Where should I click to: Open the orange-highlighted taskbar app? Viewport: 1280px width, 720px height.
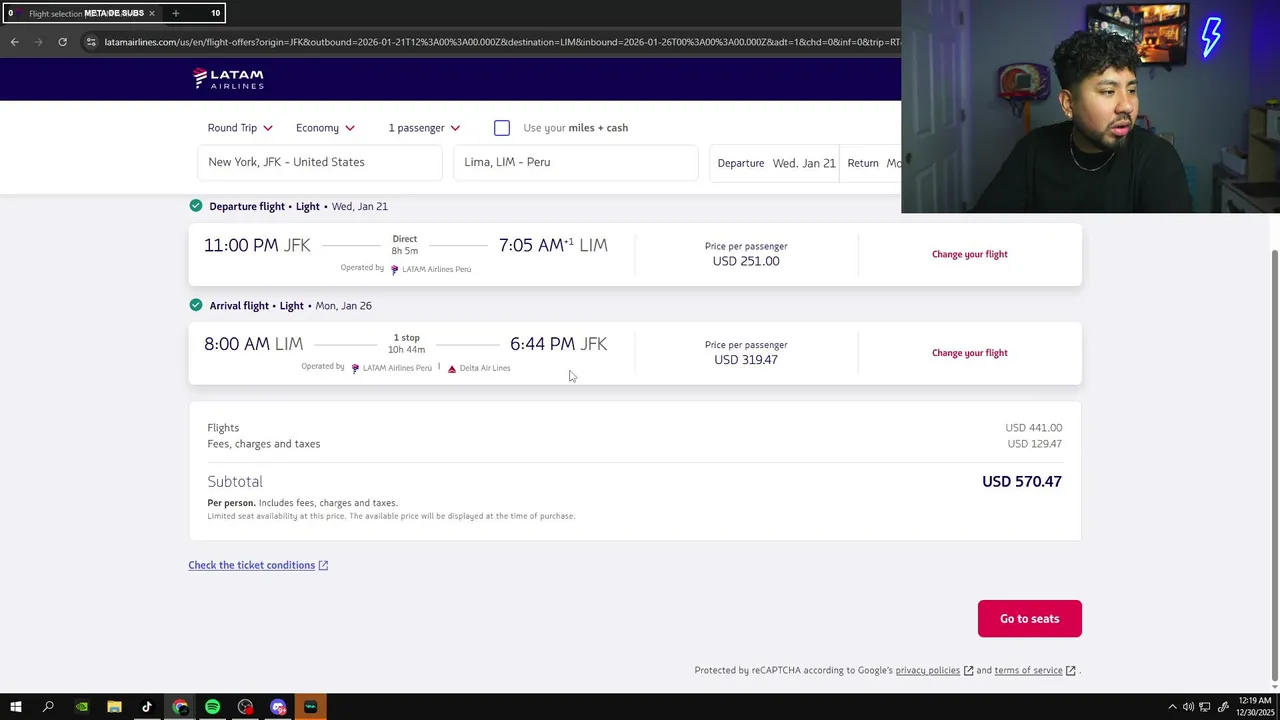pyautogui.click(x=310, y=707)
